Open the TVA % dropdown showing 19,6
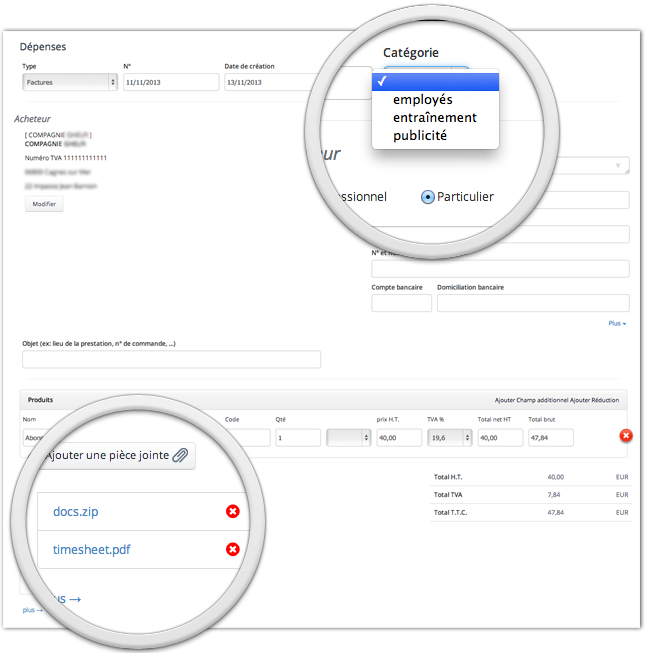 (449, 438)
